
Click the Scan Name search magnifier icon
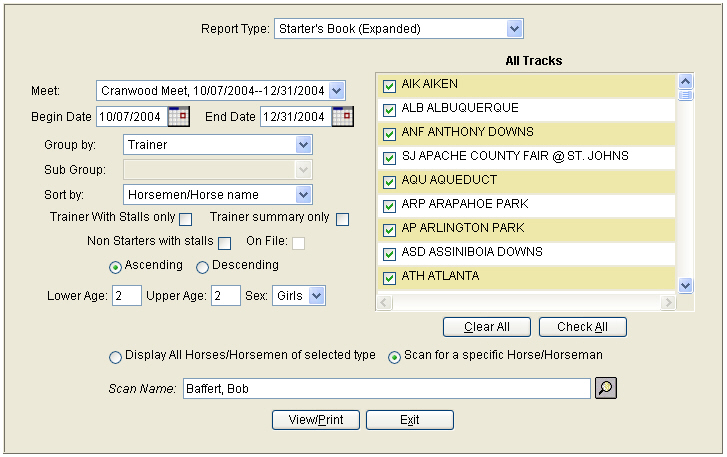(606, 388)
